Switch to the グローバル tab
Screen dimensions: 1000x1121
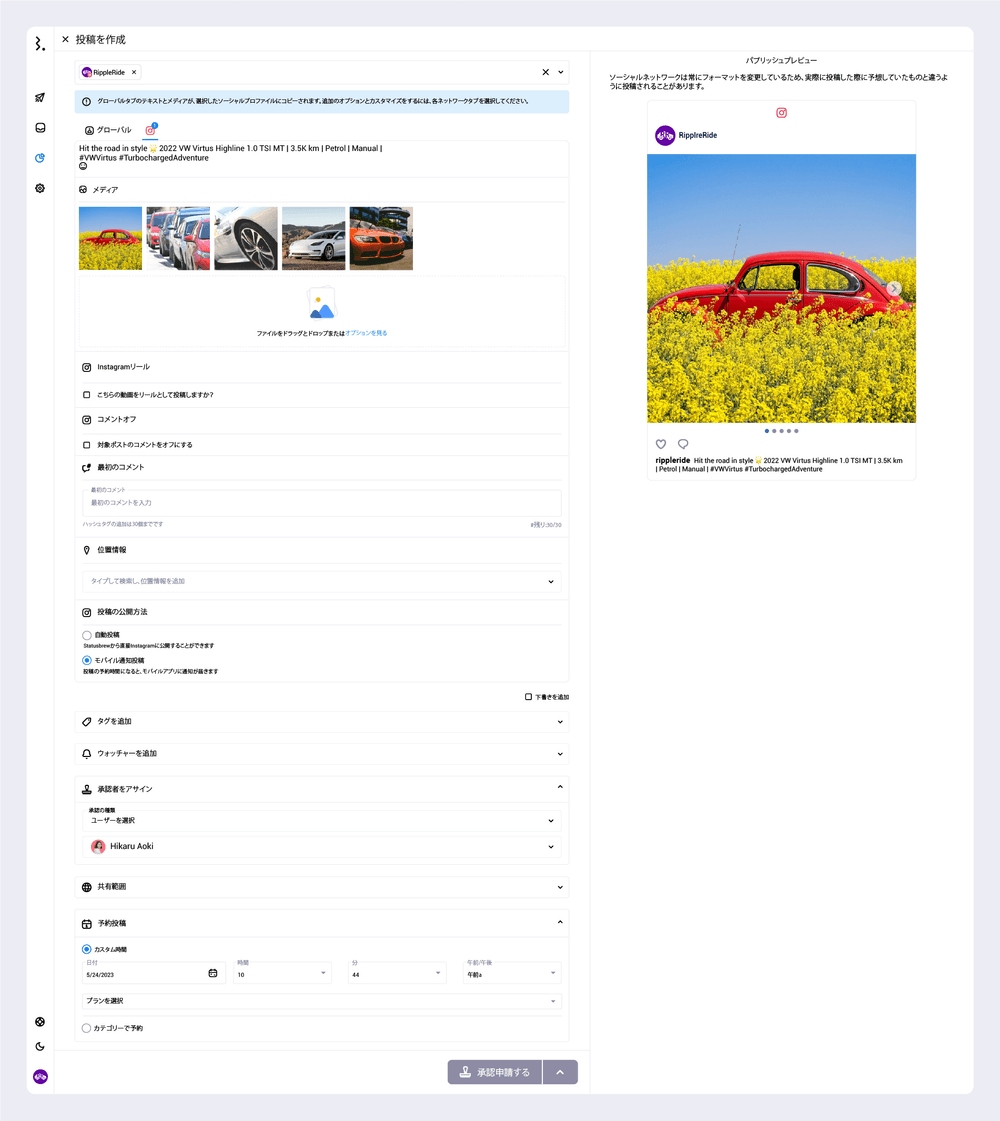click(108, 130)
